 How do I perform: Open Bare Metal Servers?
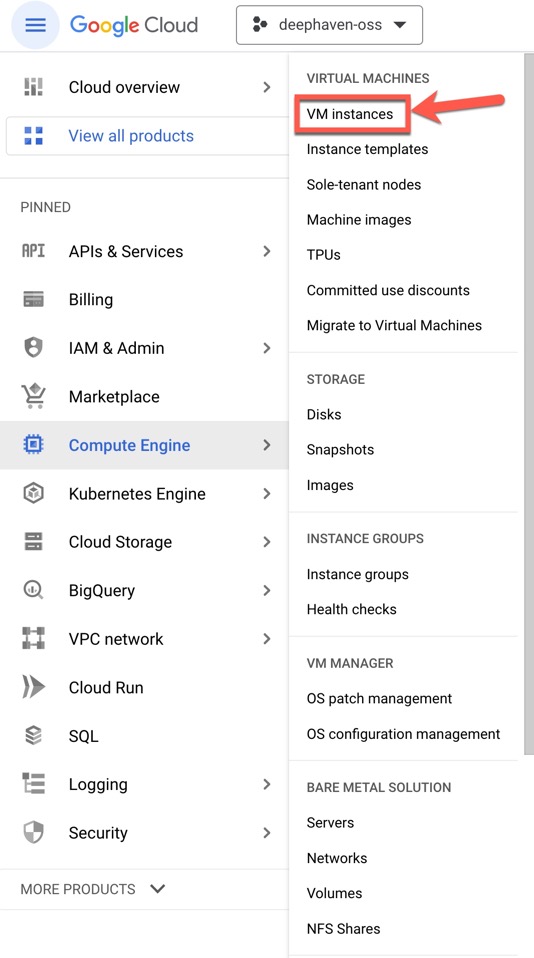[330, 822]
